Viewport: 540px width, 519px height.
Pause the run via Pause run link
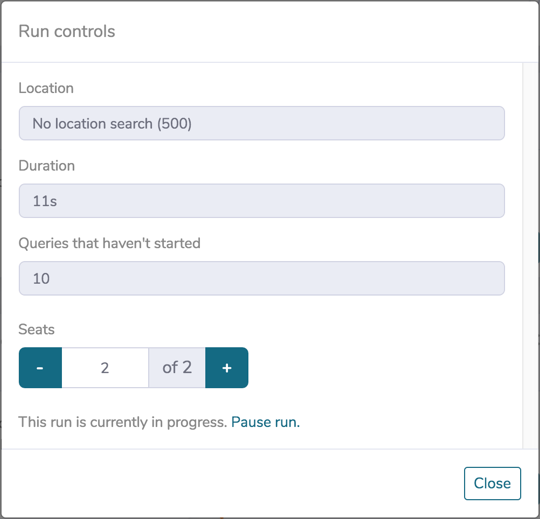pyautogui.click(x=265, y=422)
